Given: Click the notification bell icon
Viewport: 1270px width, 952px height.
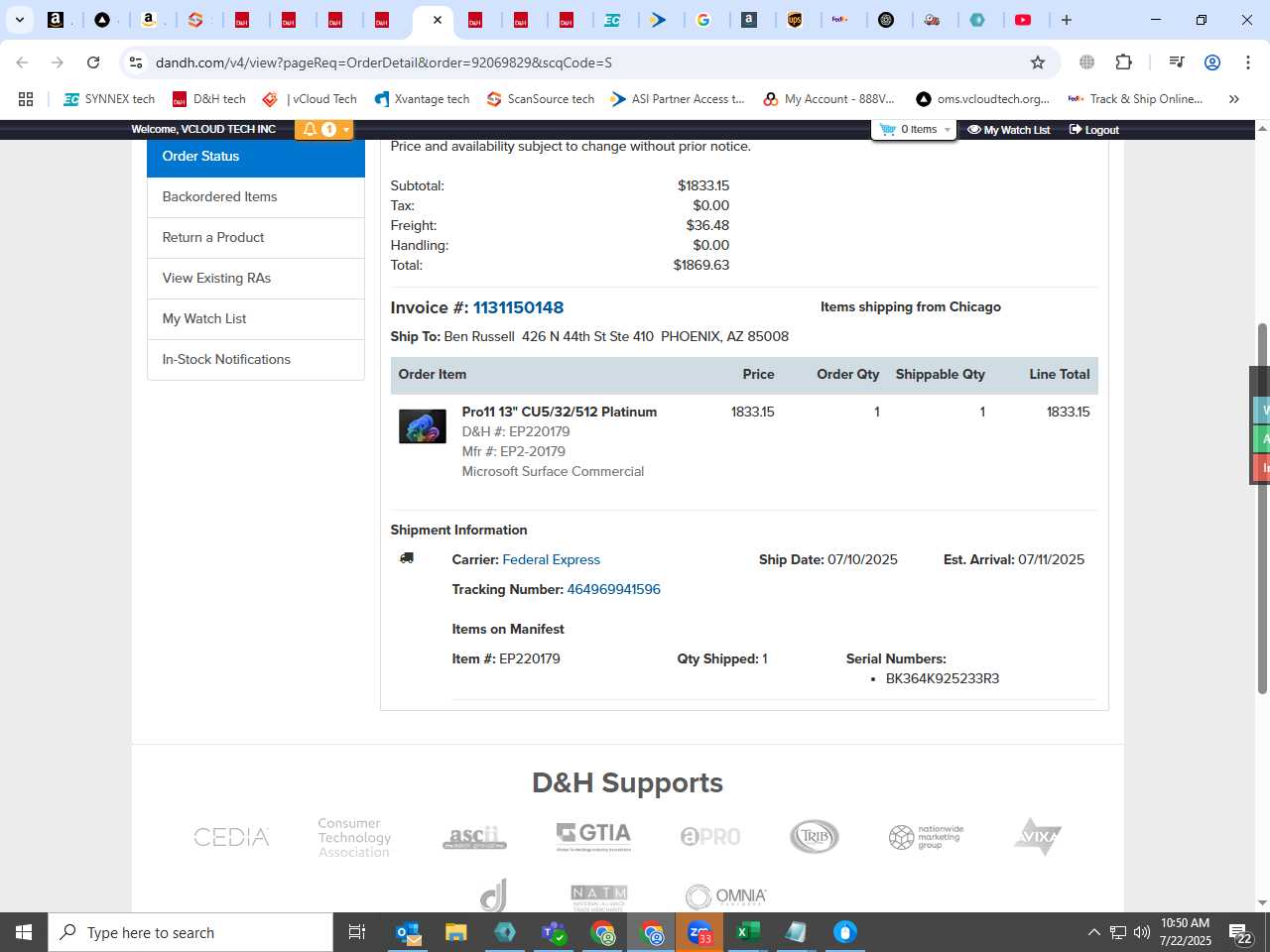Looking at the screenshot, I should (x=310, y=130).
